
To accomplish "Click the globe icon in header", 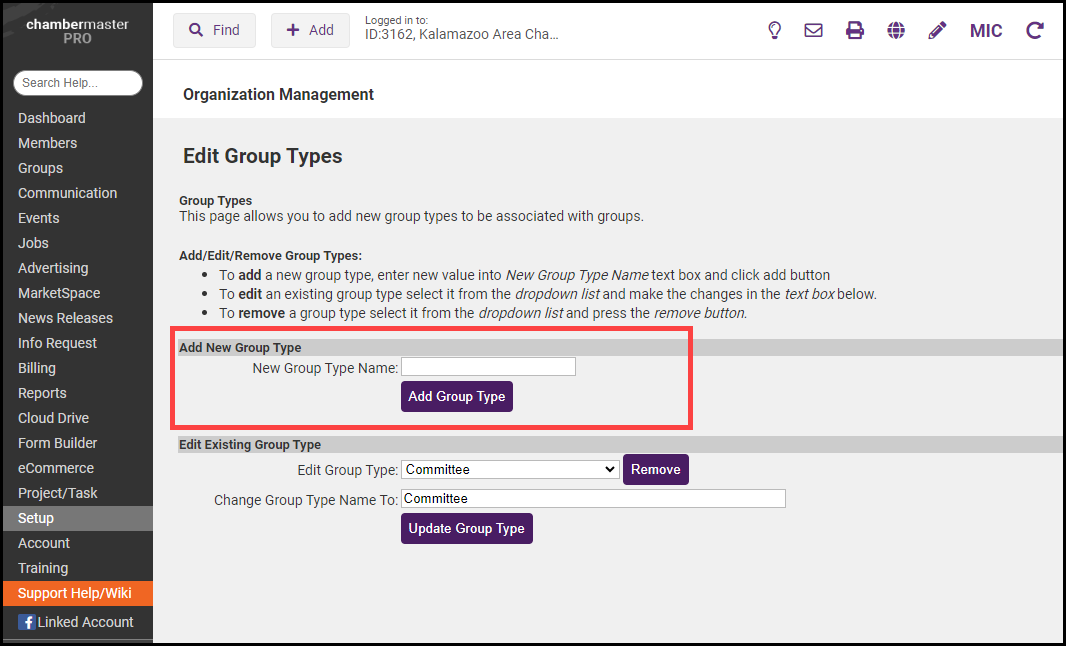I will tap(896, 30).
